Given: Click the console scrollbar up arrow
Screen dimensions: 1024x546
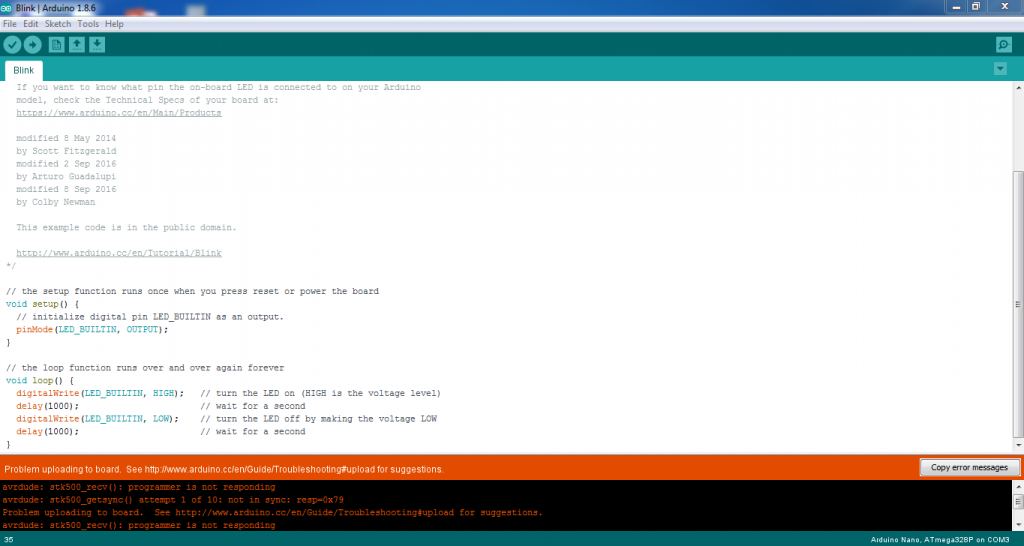Looking at the screenshot, I should 1017,487.
